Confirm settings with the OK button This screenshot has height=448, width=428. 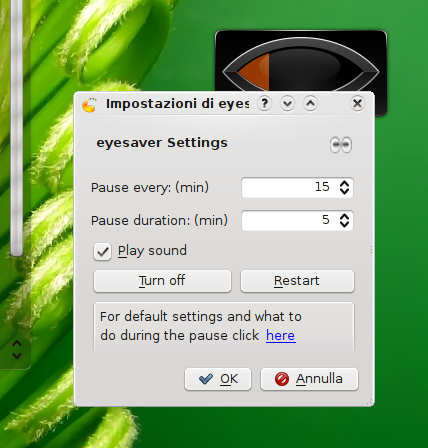[218, 379]
